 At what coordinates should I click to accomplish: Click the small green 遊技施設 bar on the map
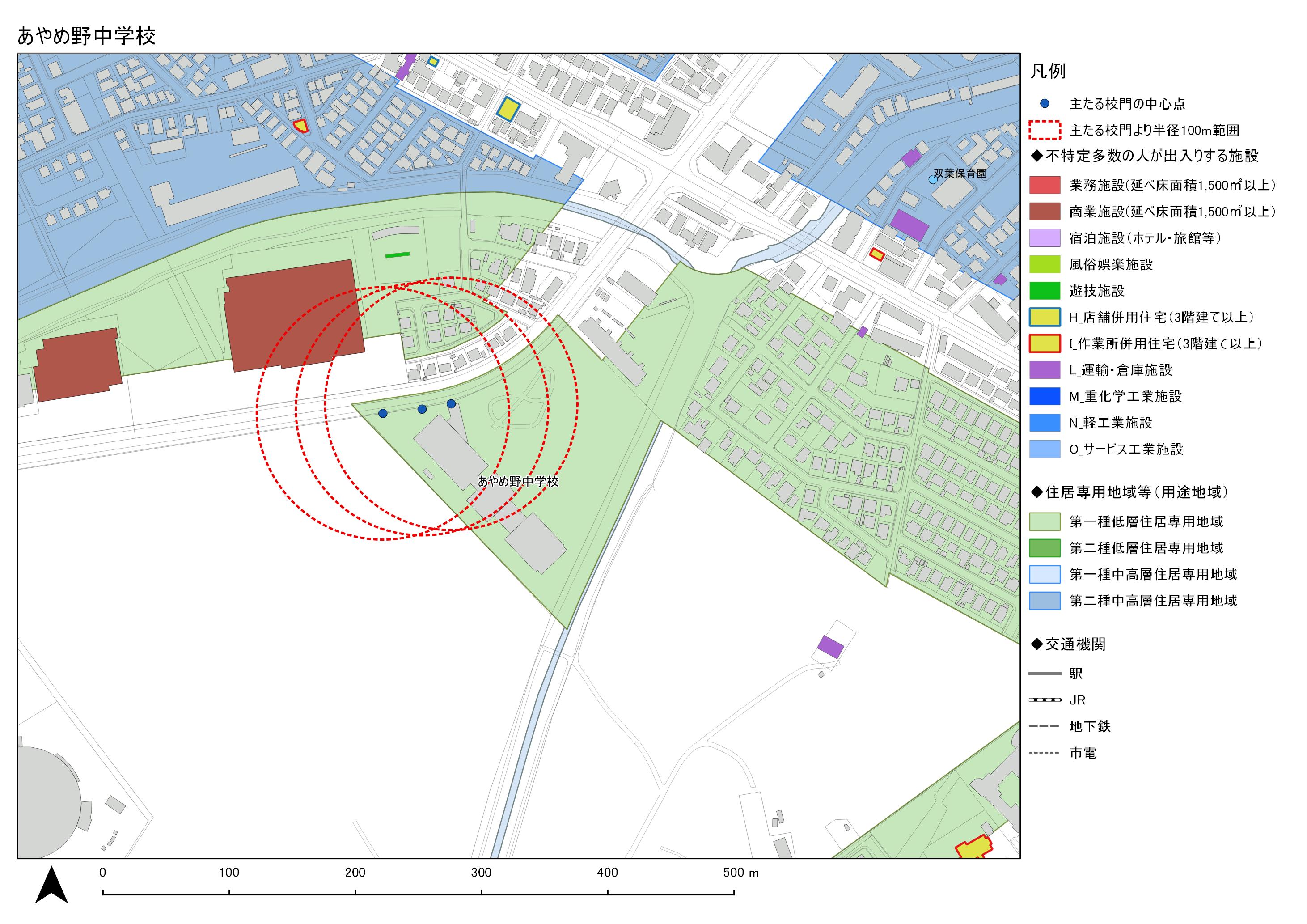[398, 255]
